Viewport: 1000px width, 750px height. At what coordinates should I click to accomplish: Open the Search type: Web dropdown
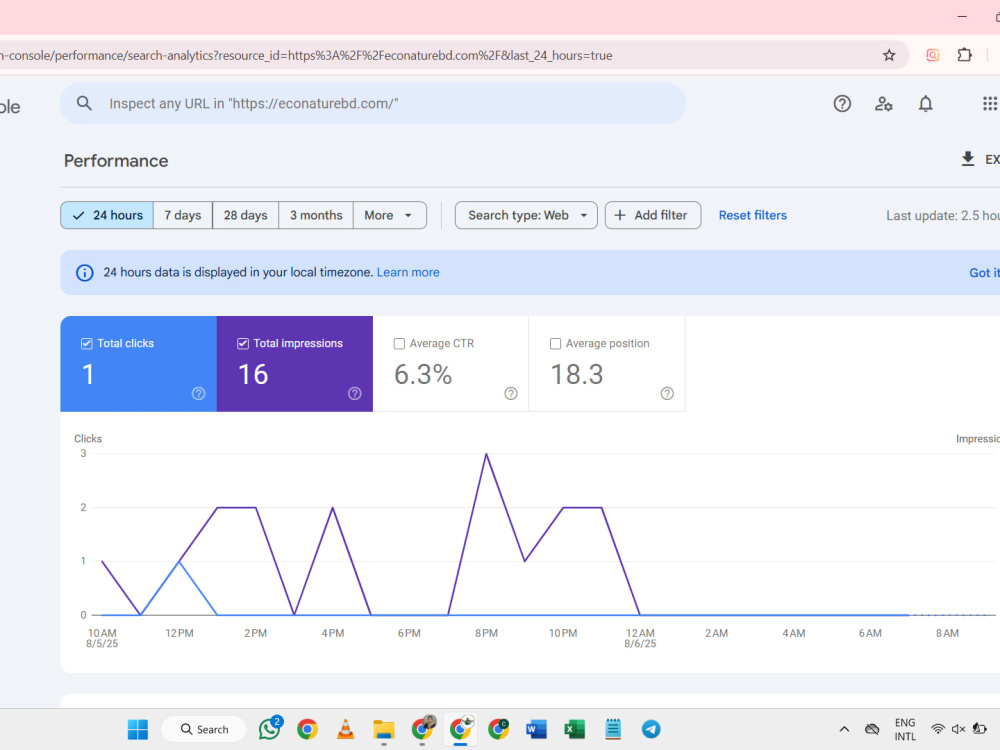tap(526, 216)
